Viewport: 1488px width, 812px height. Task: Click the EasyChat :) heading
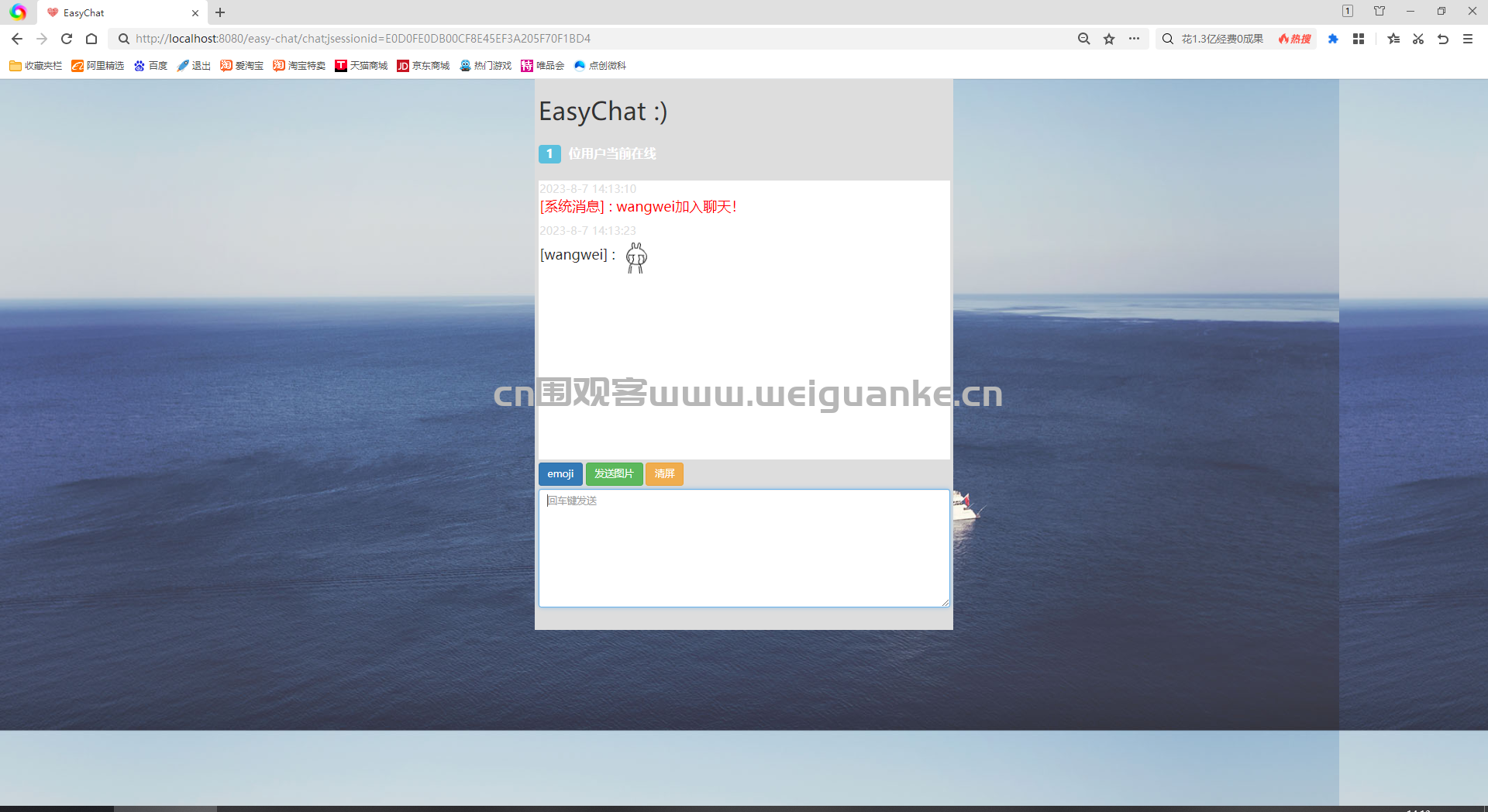coord(603,112)
